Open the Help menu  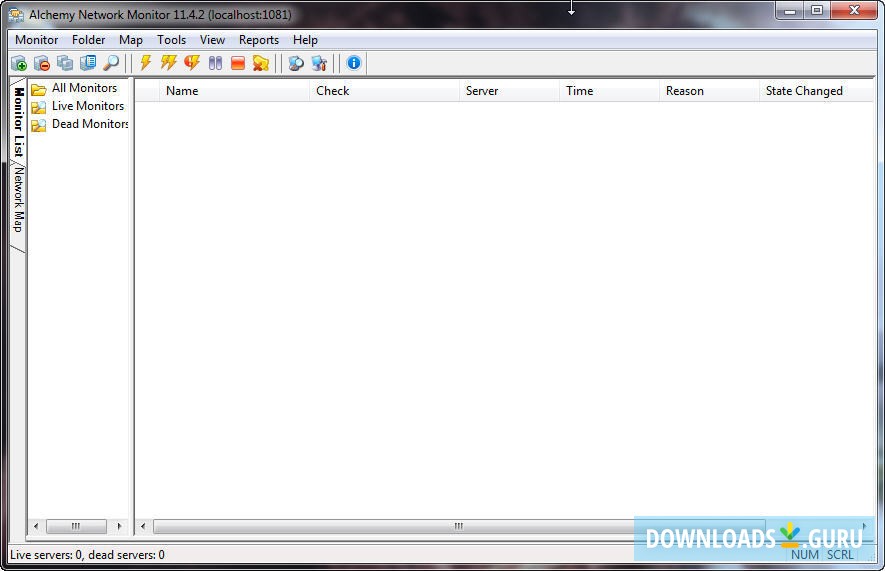(305, 40)
